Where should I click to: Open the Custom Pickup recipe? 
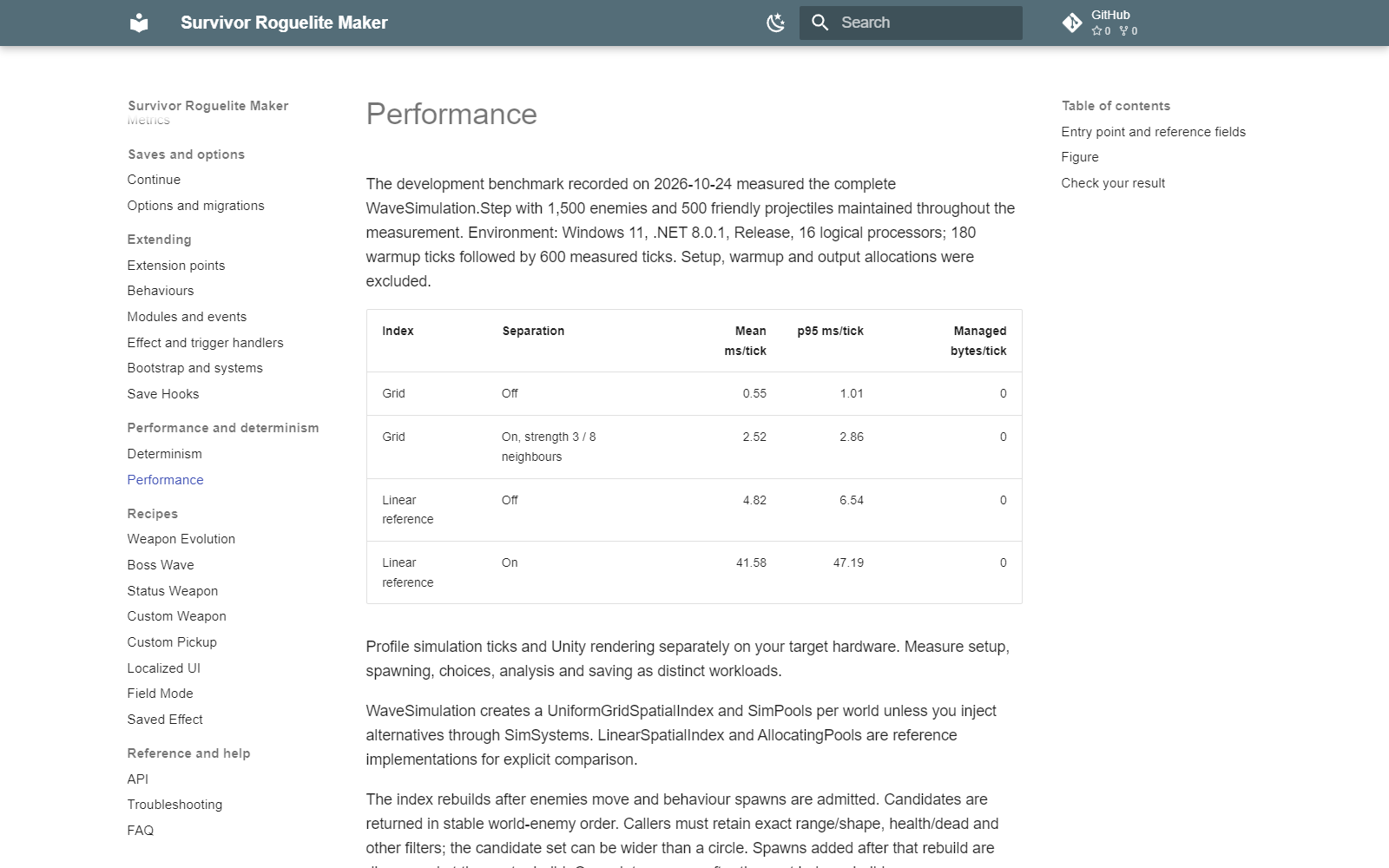click(172, 642)
